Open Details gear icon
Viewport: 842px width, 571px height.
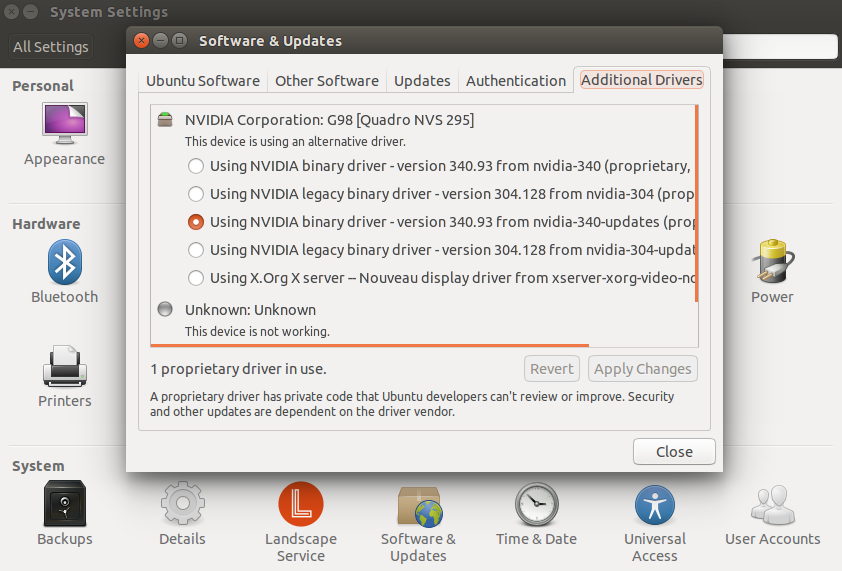click(183, 503)
